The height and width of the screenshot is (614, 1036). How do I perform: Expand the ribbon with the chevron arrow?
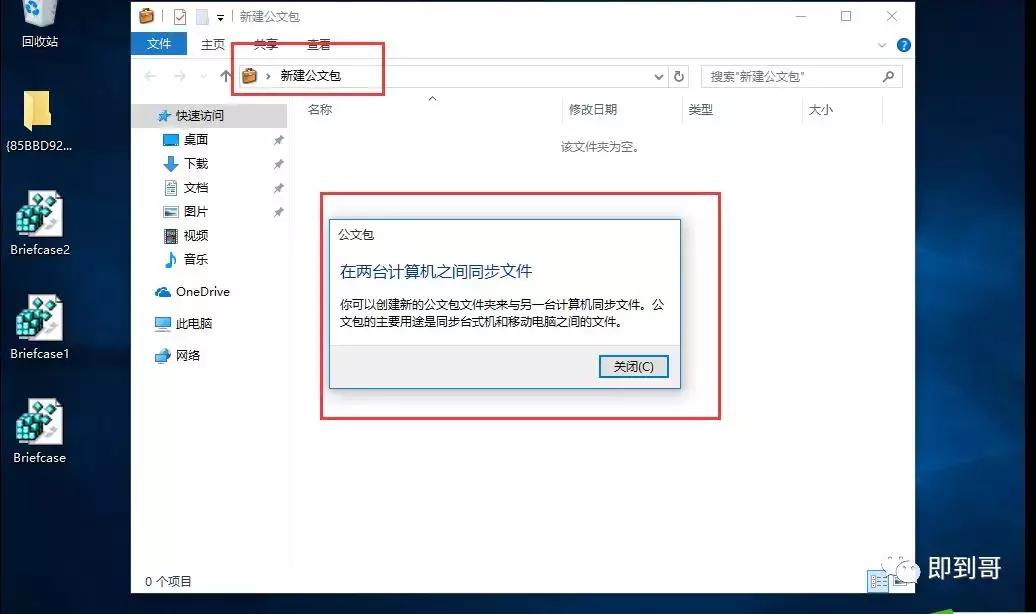[881, 44]
